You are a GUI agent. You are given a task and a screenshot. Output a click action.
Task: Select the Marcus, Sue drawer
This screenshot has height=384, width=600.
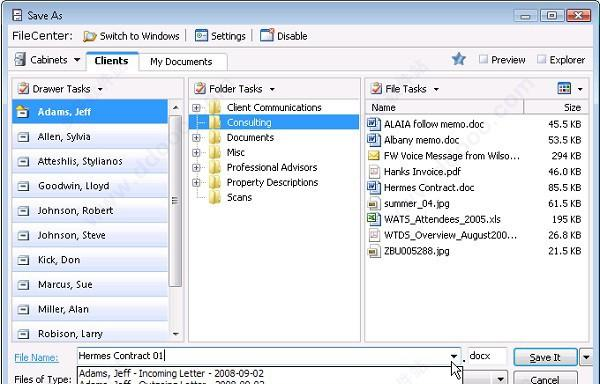(x=90, y=285)
